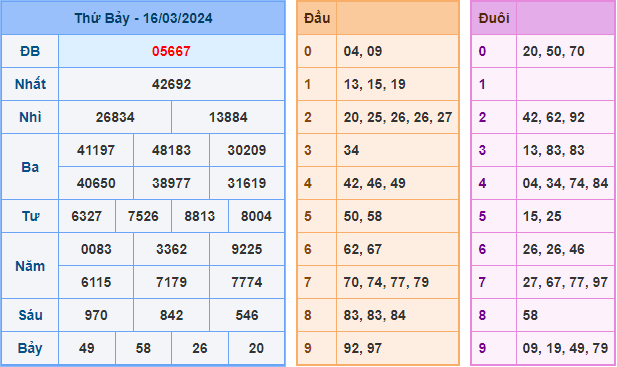This screenshot has width=617, height=367.
Task: Select Đầu values '50, 58'
Action: [x=363, y=216]
